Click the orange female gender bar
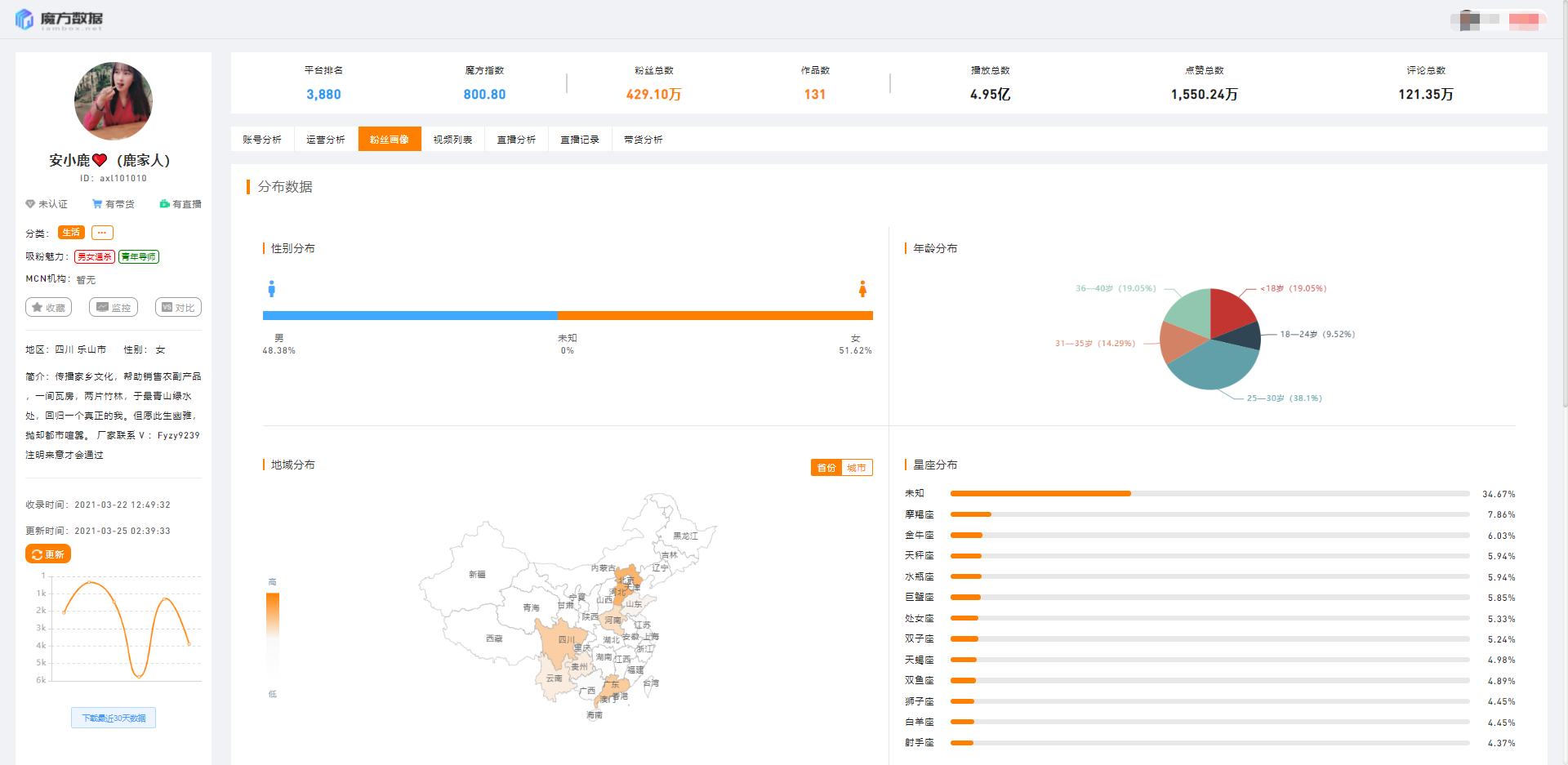This screenshot has width=1568, height=765. tap(715, 315)
